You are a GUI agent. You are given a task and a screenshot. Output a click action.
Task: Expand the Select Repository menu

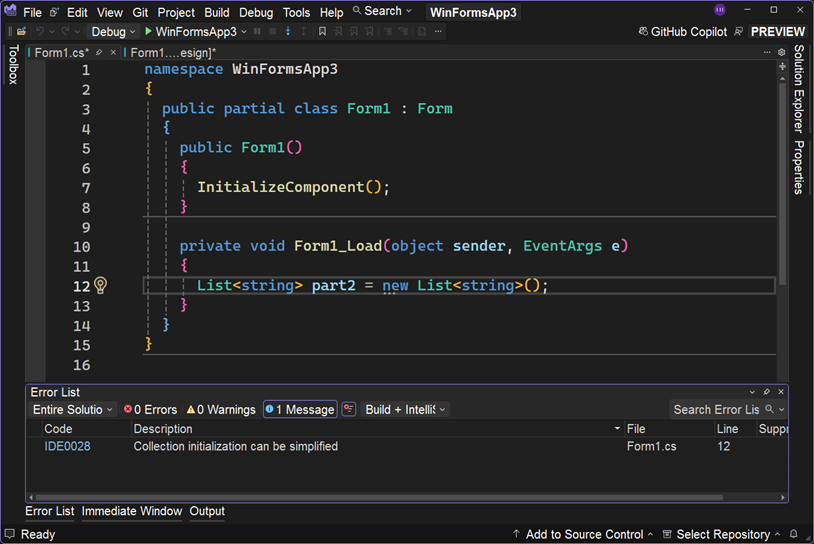pos(722,534)
